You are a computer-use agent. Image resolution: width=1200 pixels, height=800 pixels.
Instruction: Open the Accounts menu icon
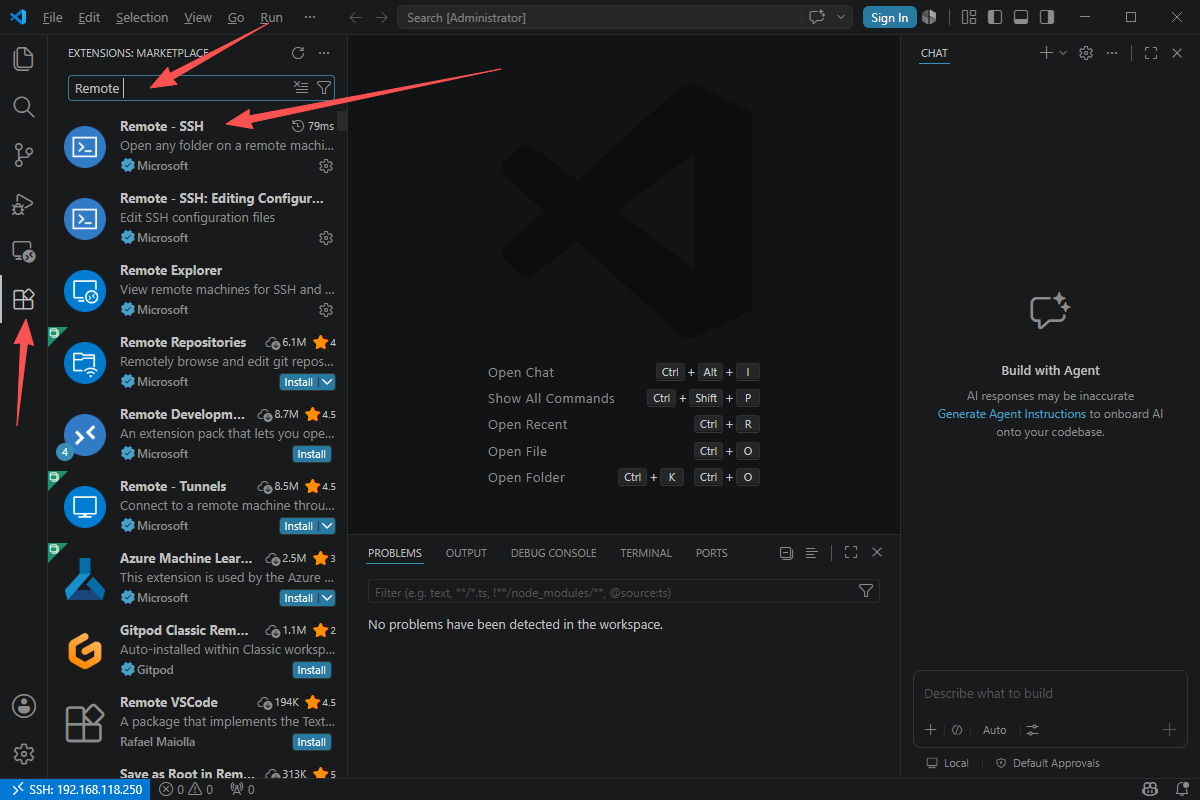pos(23,706)
